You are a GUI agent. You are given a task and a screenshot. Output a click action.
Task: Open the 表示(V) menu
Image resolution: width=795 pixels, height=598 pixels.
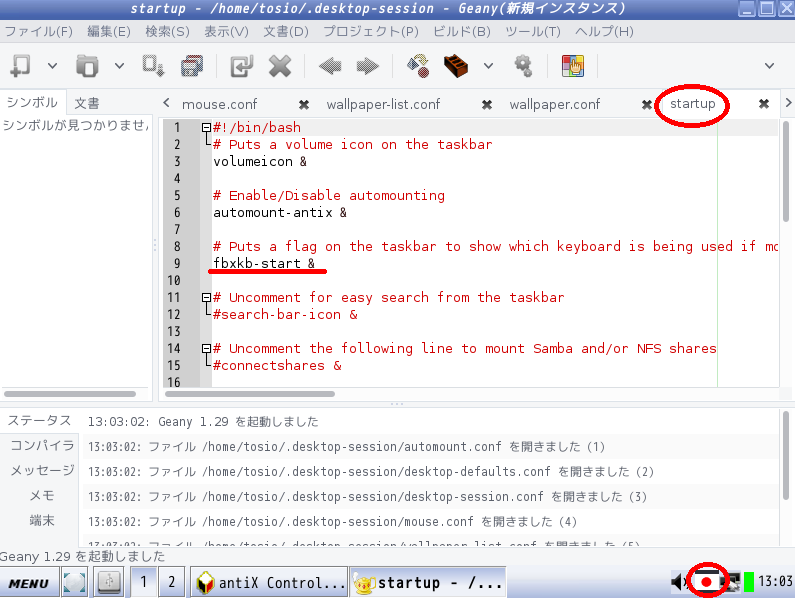coord(226,31)
